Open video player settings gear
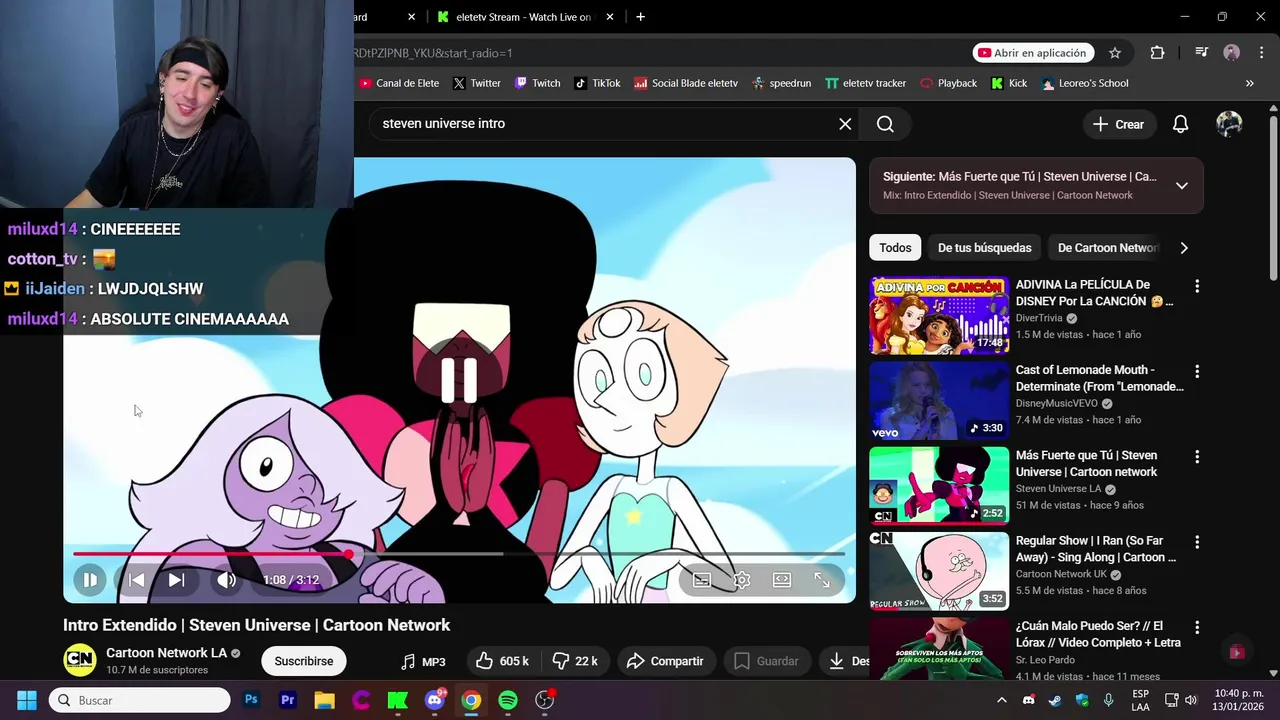The image size is (1280, 720). click(742, 580)
